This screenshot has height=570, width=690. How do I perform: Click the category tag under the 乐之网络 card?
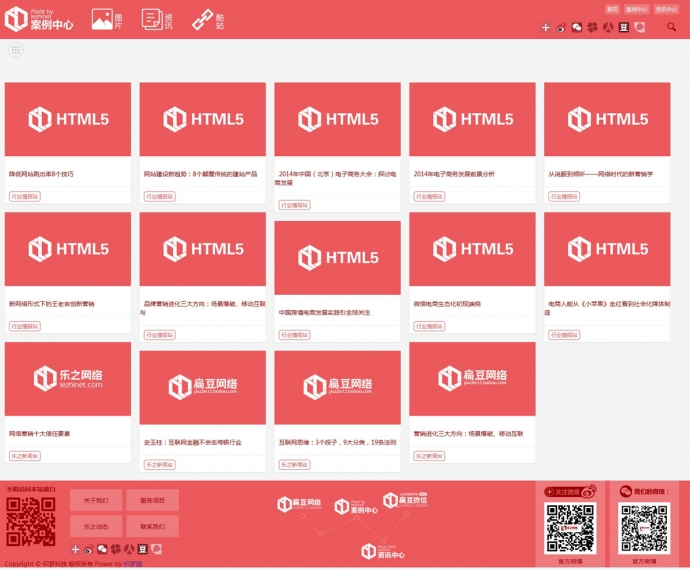(x=25, y=456)
